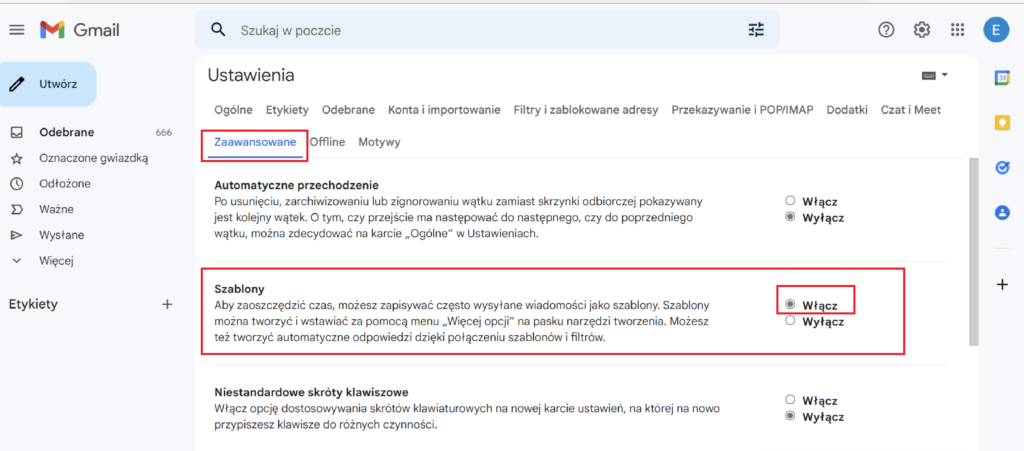Select Wyłącz for Niestandardowe skróty klawiszowe
1024x451 pixels.
point(791,415)
